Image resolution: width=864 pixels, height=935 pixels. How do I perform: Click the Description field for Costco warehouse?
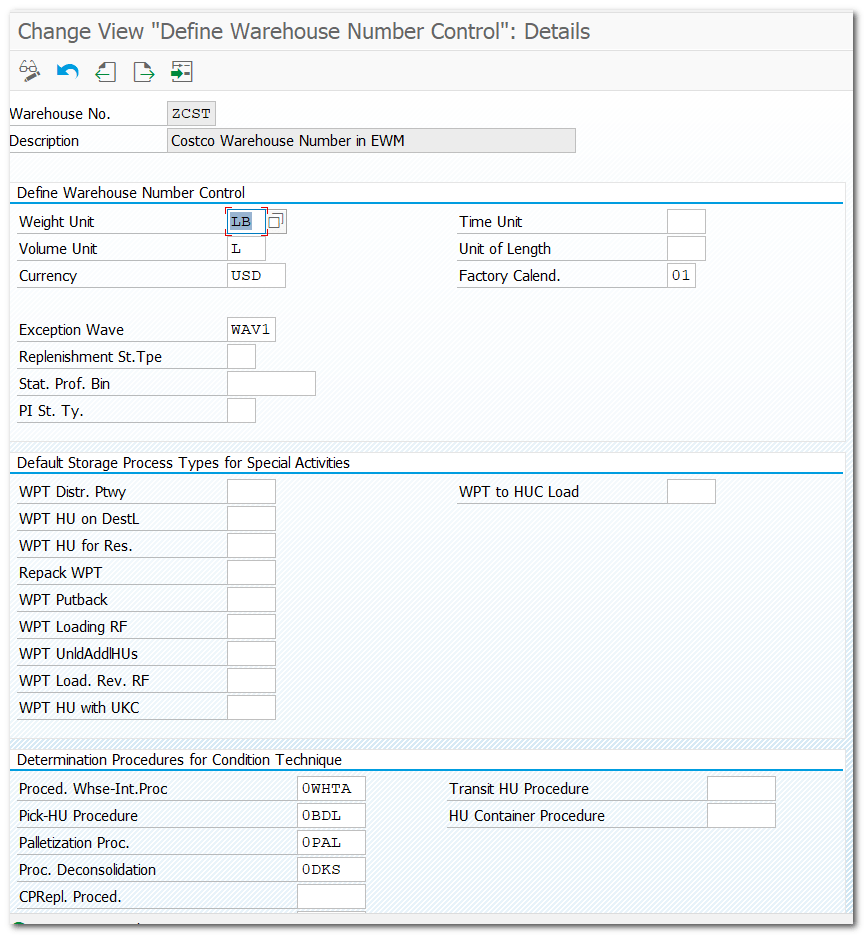(370, 140)
